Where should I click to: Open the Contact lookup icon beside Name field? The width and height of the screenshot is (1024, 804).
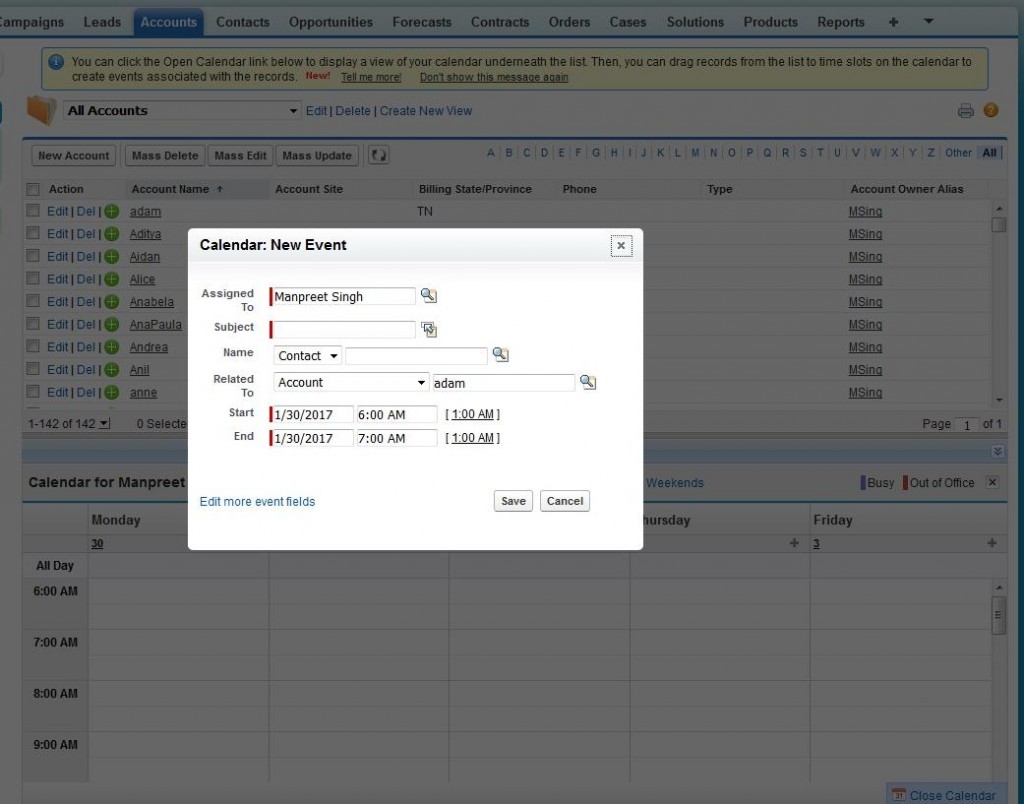tap(501, 354)
